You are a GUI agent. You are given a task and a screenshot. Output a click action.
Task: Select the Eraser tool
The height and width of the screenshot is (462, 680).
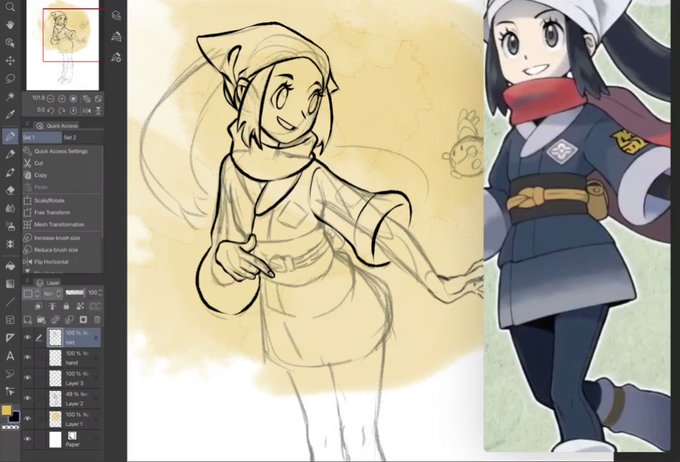pos(10,190)
